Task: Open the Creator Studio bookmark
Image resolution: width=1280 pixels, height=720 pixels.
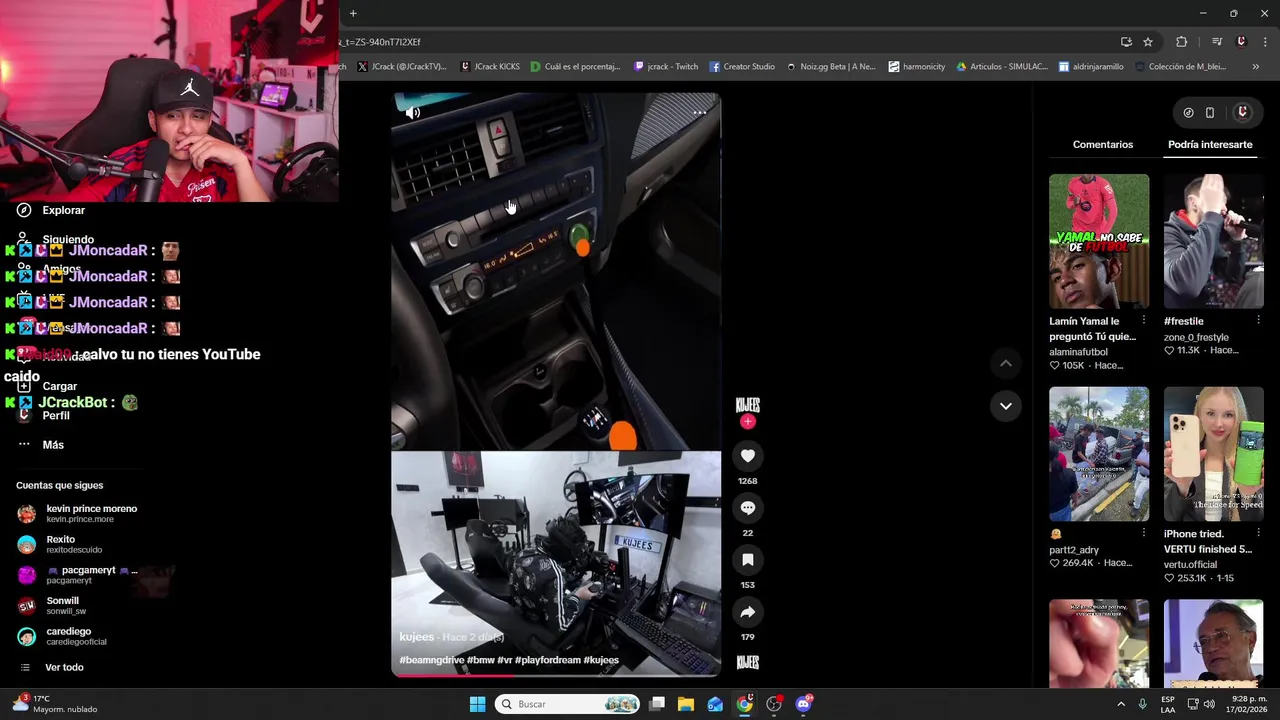Action: (742, 67)
